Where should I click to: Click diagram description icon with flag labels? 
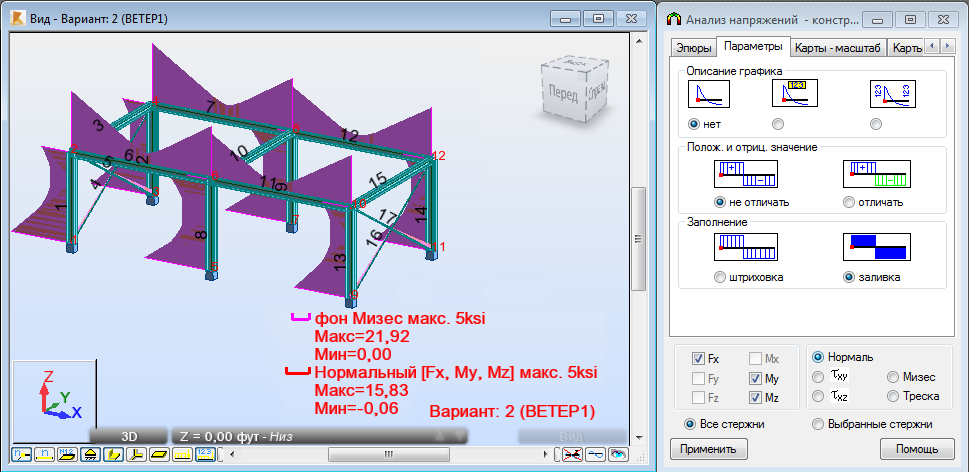pos(795,94)
